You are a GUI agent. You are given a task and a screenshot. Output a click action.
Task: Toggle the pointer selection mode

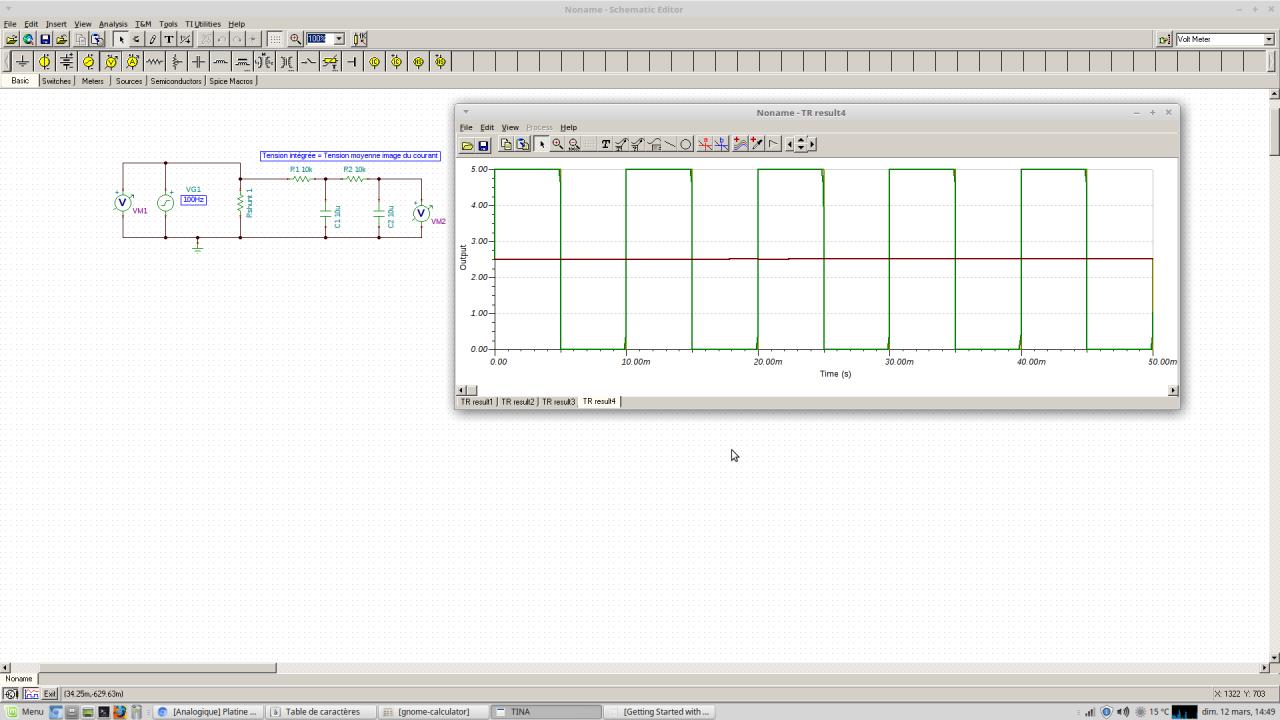120,39
